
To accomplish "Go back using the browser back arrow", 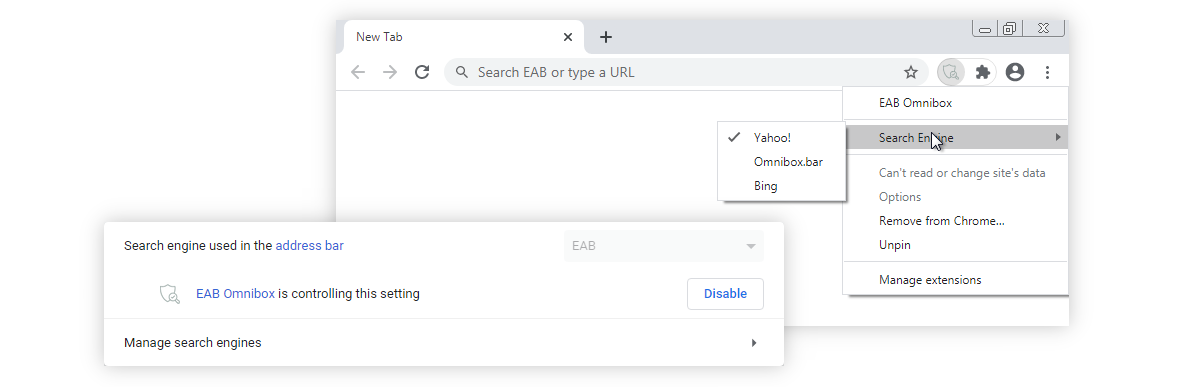I will pos(358,72).
